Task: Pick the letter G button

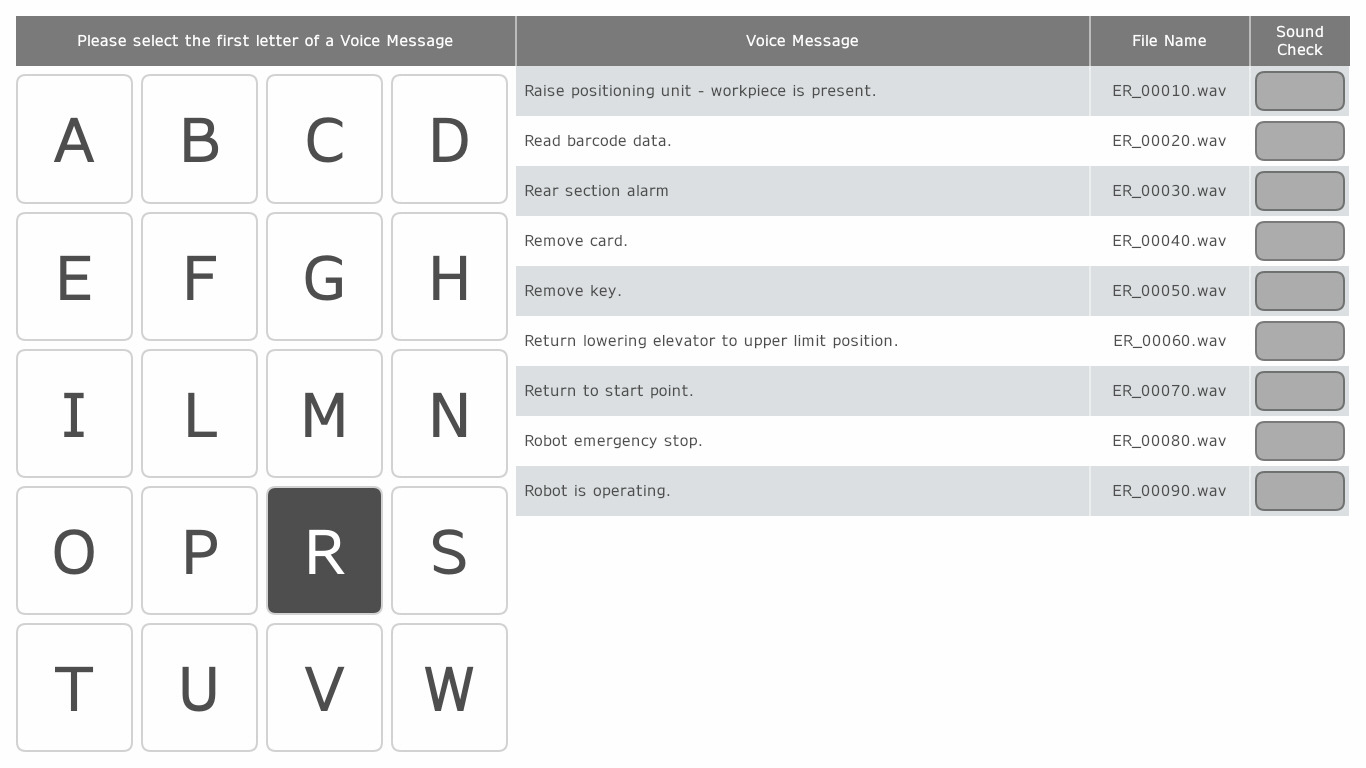Action: point(324,277)
